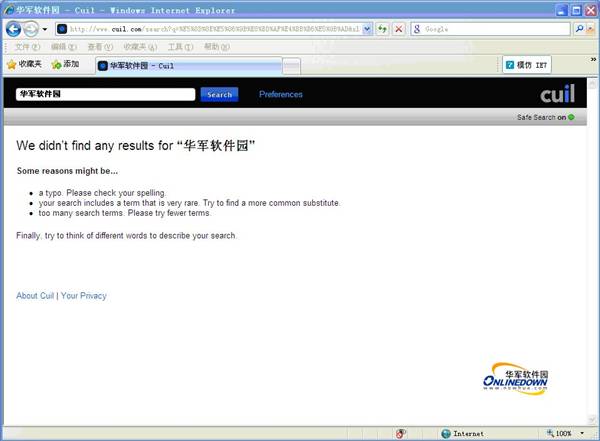Screen dimensions: 600x441
Task: Open the recent pages dropdown arrow
Action: click(45, 29)
